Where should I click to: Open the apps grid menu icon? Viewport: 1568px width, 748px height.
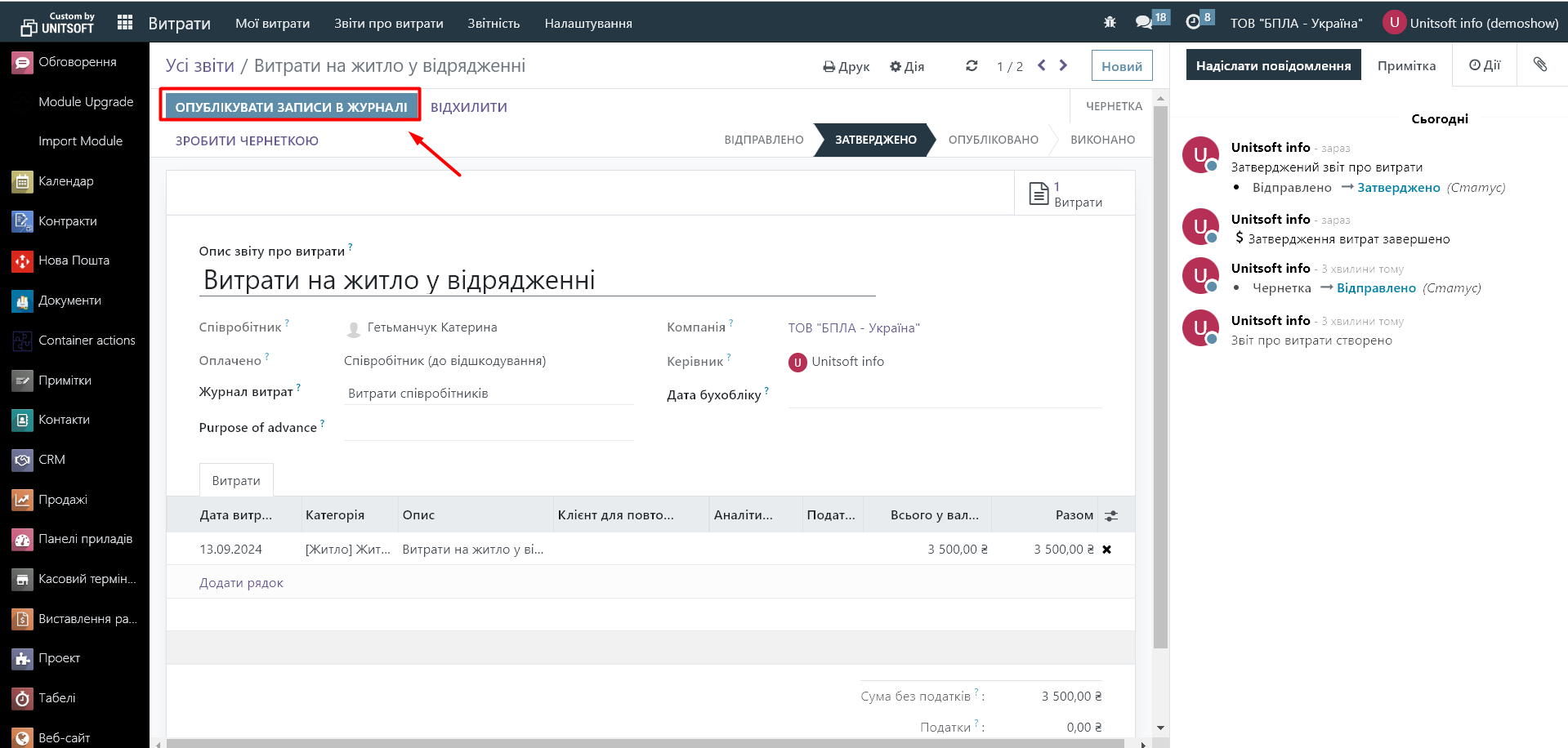125,23
